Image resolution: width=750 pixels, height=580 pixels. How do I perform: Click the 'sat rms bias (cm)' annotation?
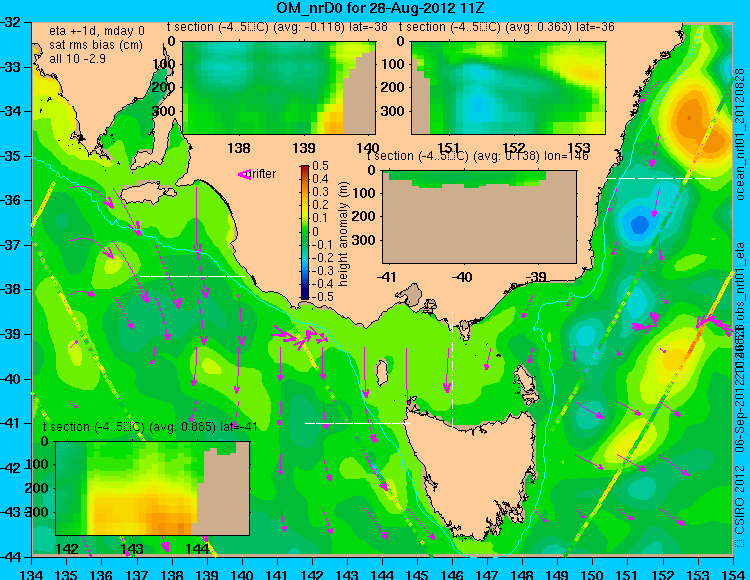pos(96,45)
